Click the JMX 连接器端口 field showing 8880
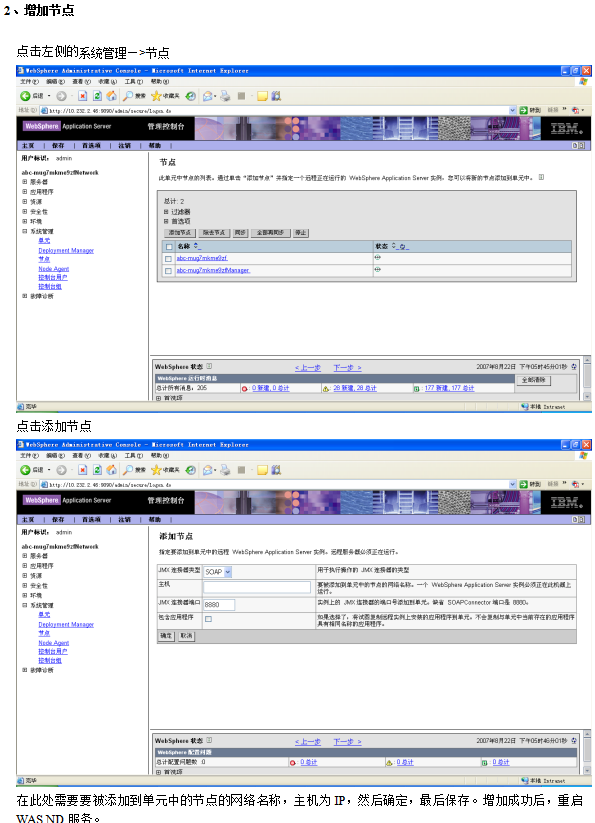Image resolution: width=595 pixels, height=823 pixels. point(219,605)
